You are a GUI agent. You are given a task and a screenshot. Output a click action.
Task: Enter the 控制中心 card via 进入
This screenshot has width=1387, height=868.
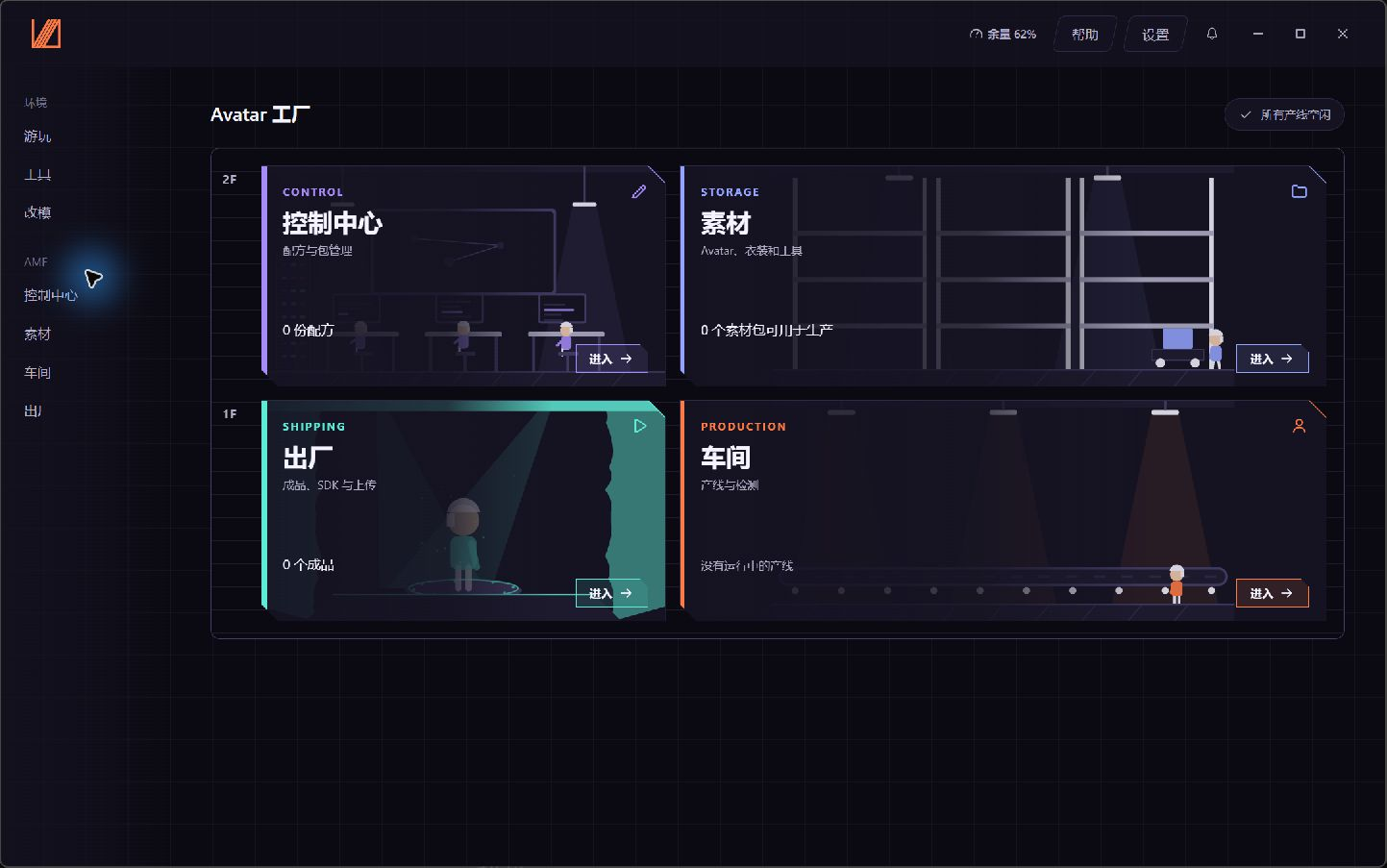click(611, 359)
